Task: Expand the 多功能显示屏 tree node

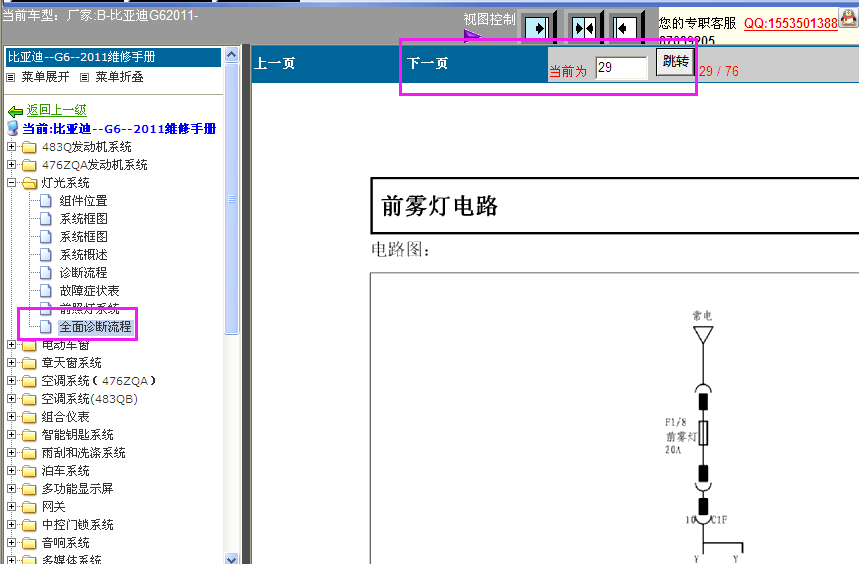Action: click(12, 488)
